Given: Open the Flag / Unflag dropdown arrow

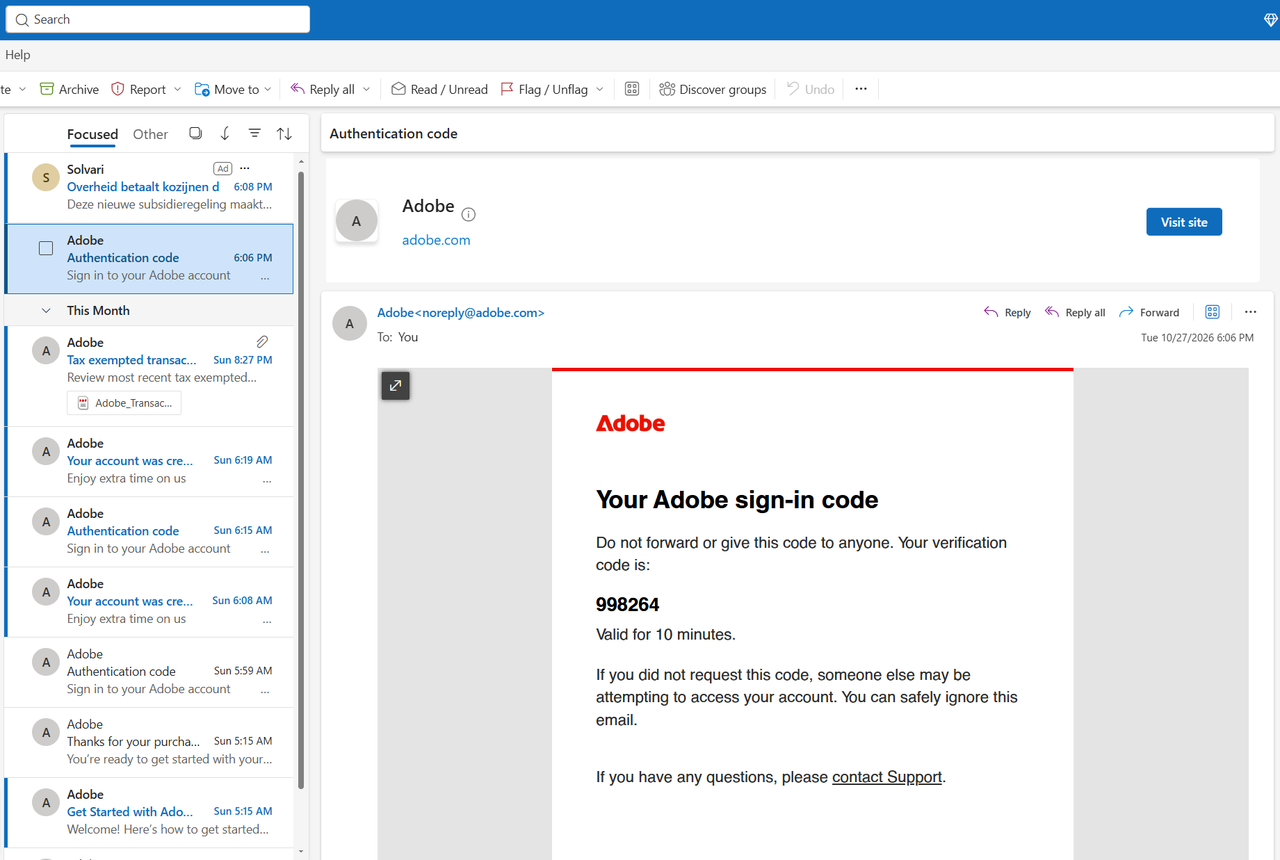Looking at the screenshot, I should pyautogui.click(x=600, y=89).
